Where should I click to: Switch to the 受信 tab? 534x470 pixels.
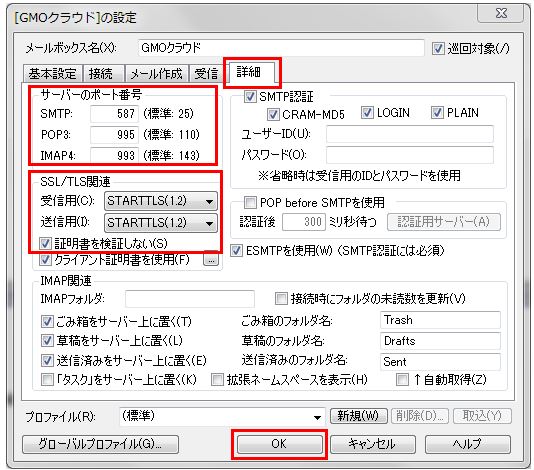point(206,74)
